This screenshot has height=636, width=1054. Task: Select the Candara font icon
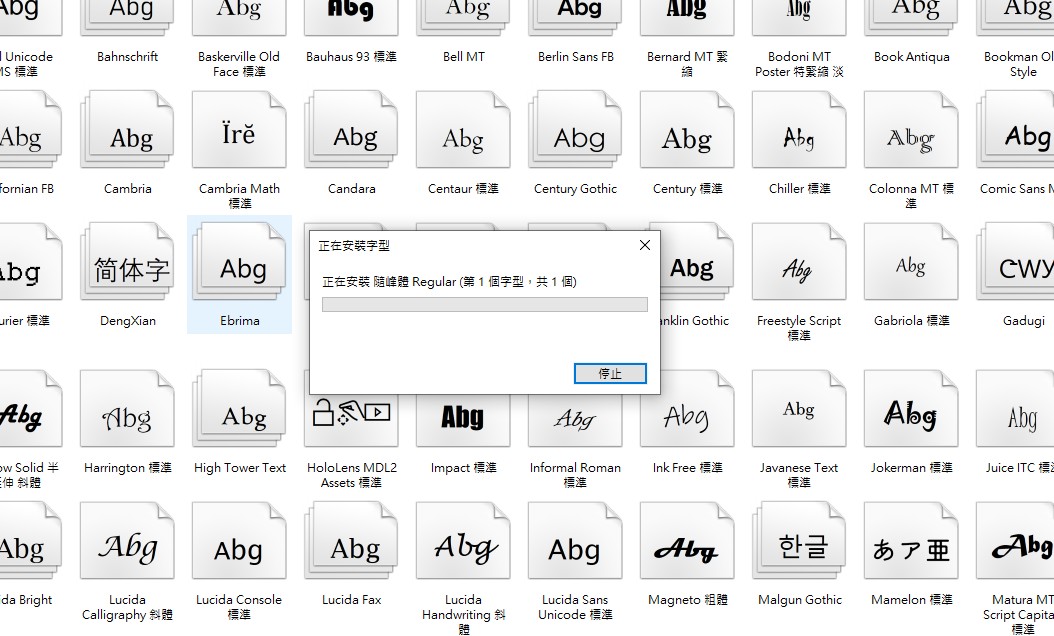(x=351, y=130)
